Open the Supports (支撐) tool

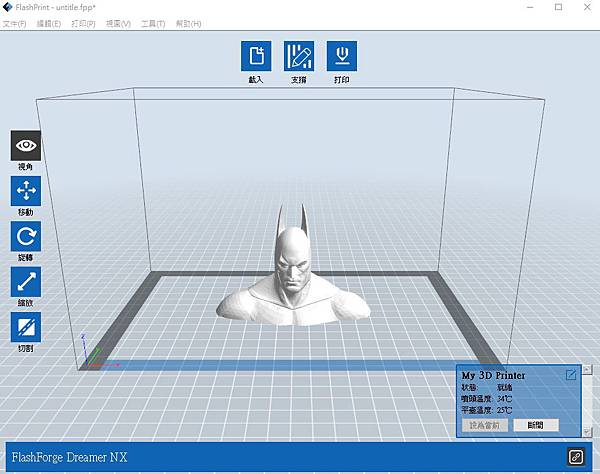(x=299, y=56)
